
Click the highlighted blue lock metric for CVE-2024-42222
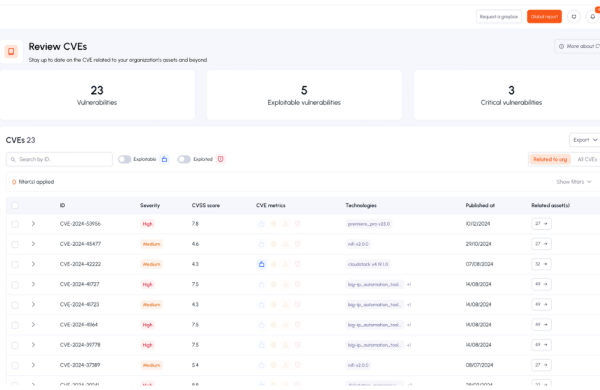[x=262, y=264]
